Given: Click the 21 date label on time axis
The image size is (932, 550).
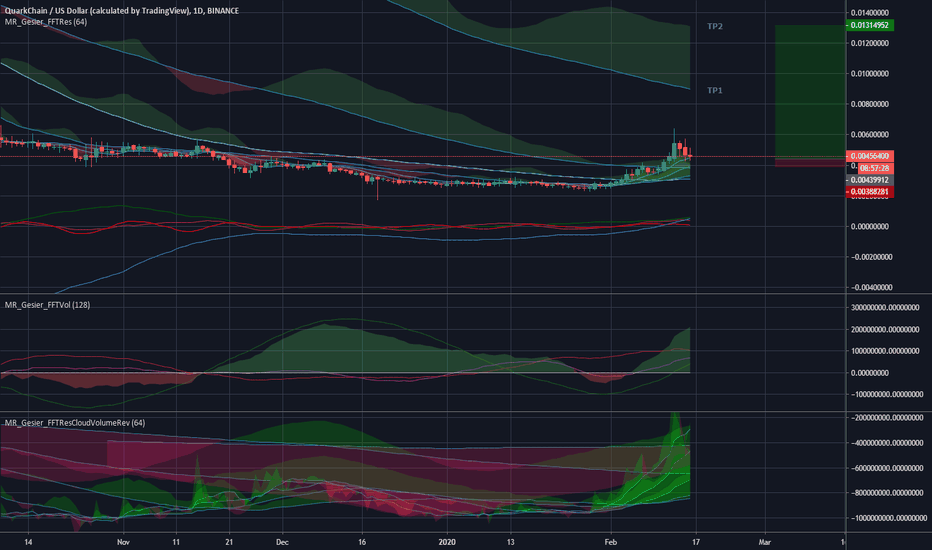Looking at the screenshot, I should 229,542.
